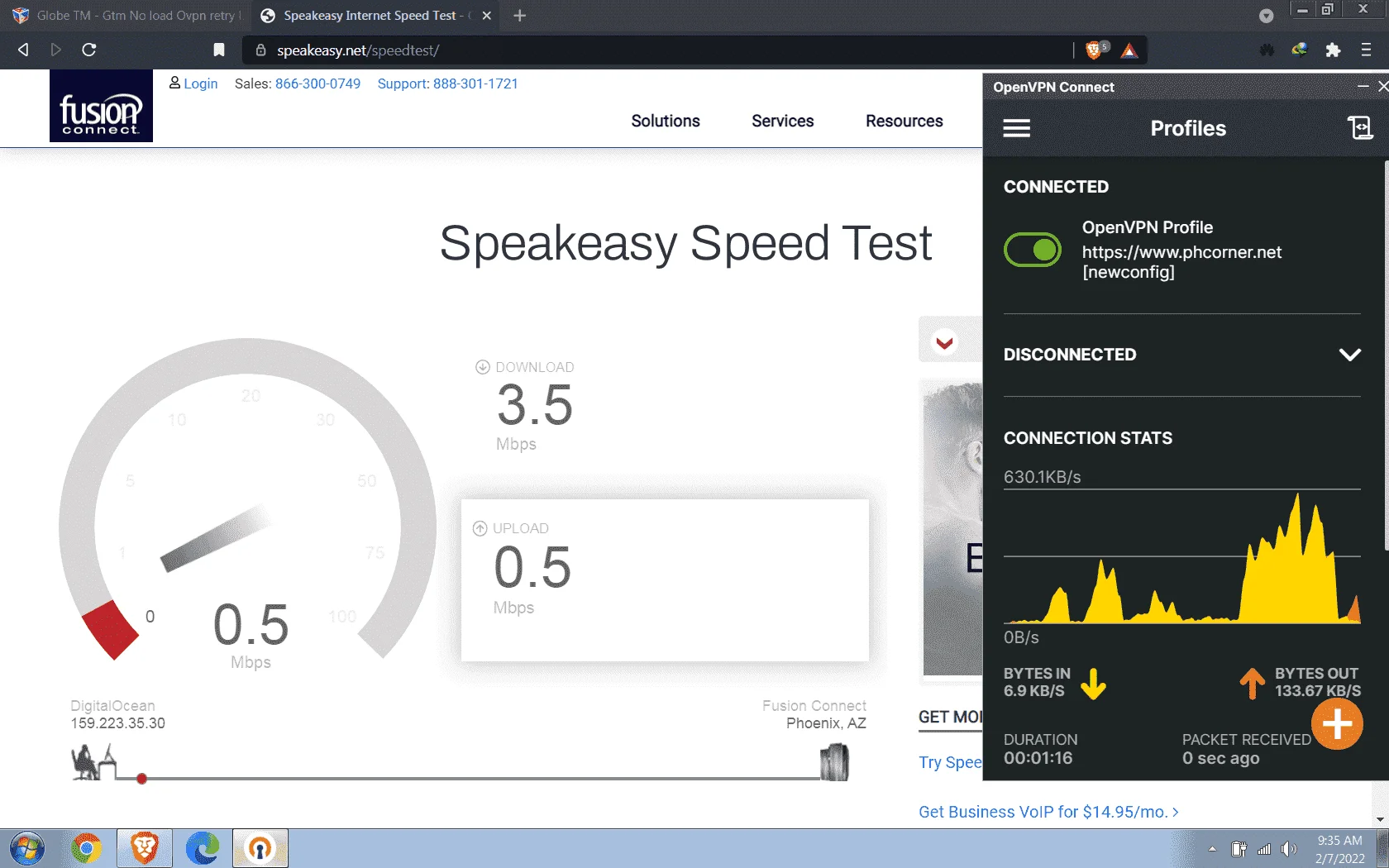Open the Brave main menu button
The width and height of the screenshot is (1389, 868).
coord(1366,50)
